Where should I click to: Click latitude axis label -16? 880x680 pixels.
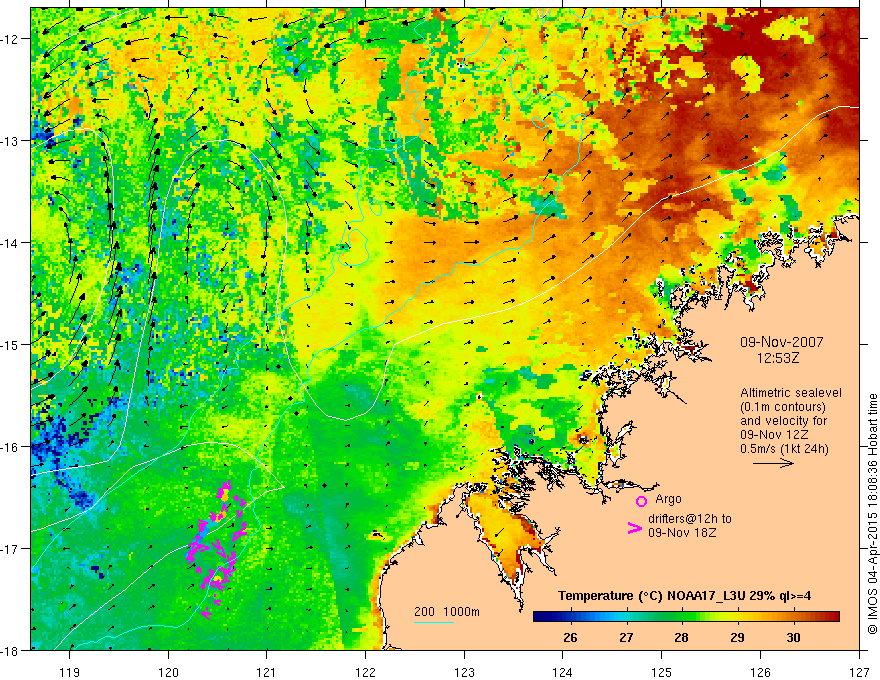pos(11,447)
